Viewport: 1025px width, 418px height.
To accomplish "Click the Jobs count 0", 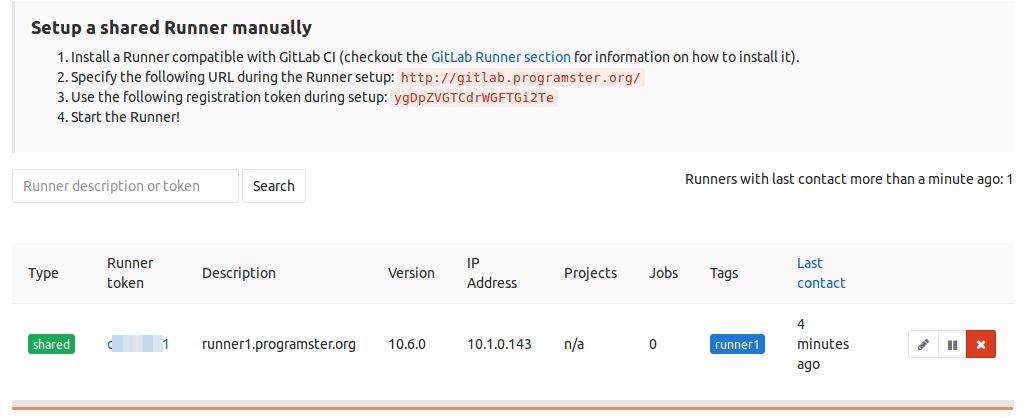I will coord(653,344).
